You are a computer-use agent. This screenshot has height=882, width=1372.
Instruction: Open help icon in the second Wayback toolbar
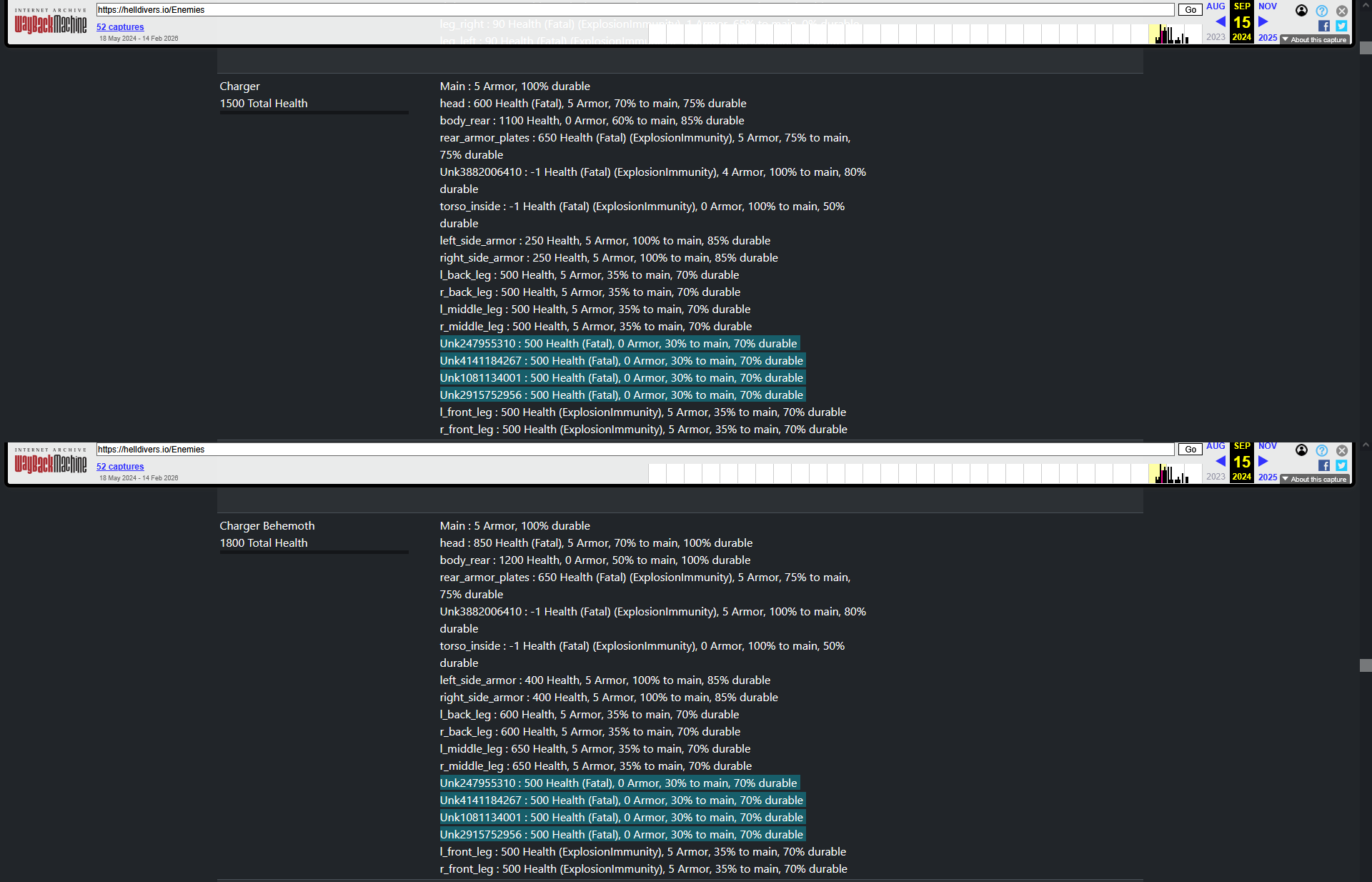tap(1322, 450)
